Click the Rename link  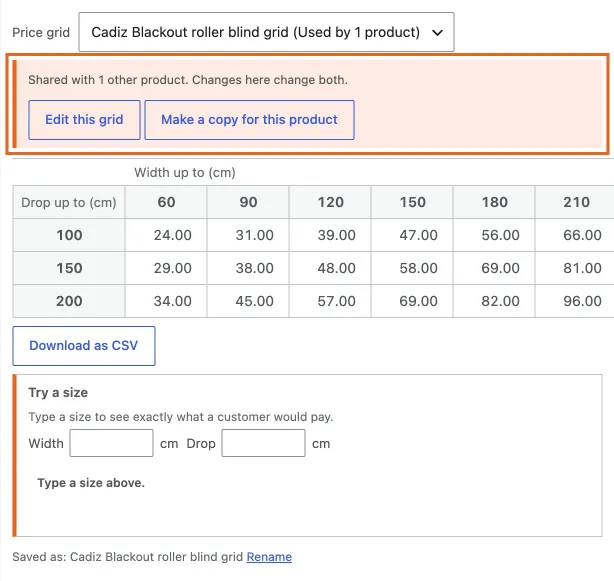pos(269,556)
